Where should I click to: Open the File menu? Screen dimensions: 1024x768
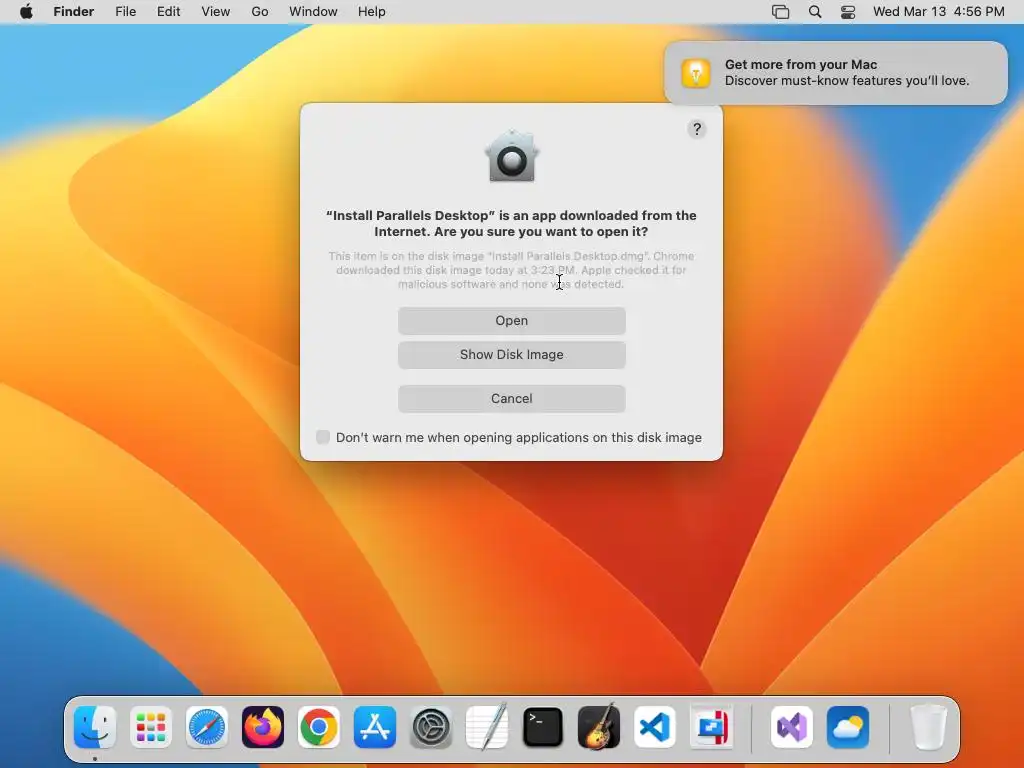pyautogui.click(x=125, y=12)
